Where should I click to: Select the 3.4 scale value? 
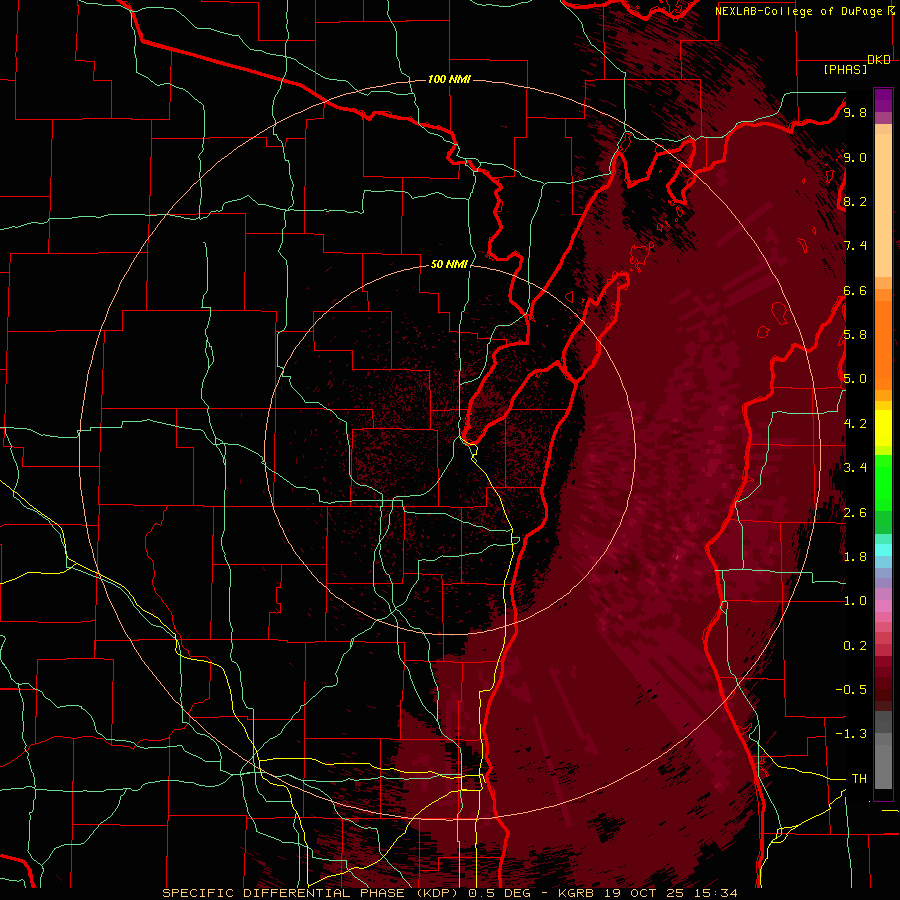pos(855,468)
